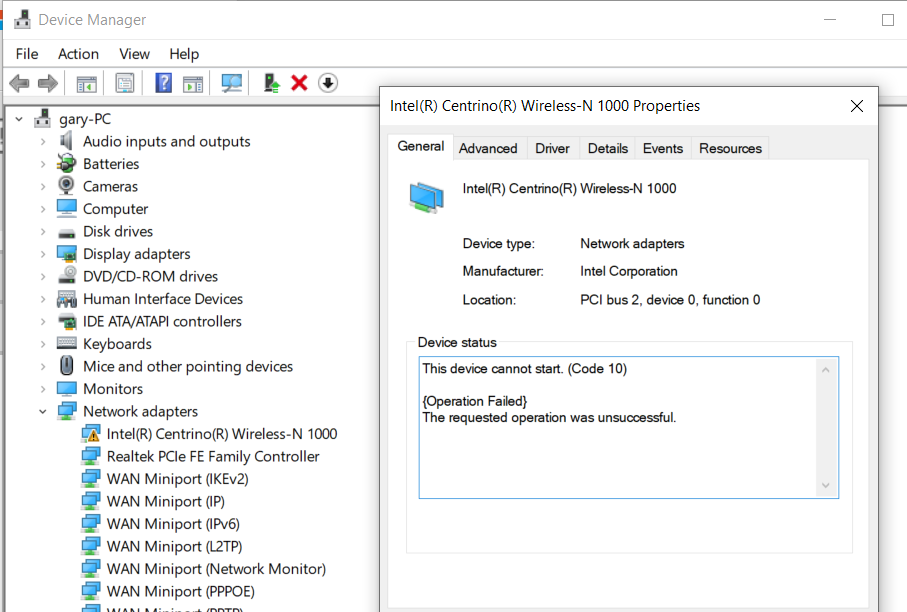
Task: Select Intel Centrino Wireless-N 1000 adapter
Action: point(221,434)
